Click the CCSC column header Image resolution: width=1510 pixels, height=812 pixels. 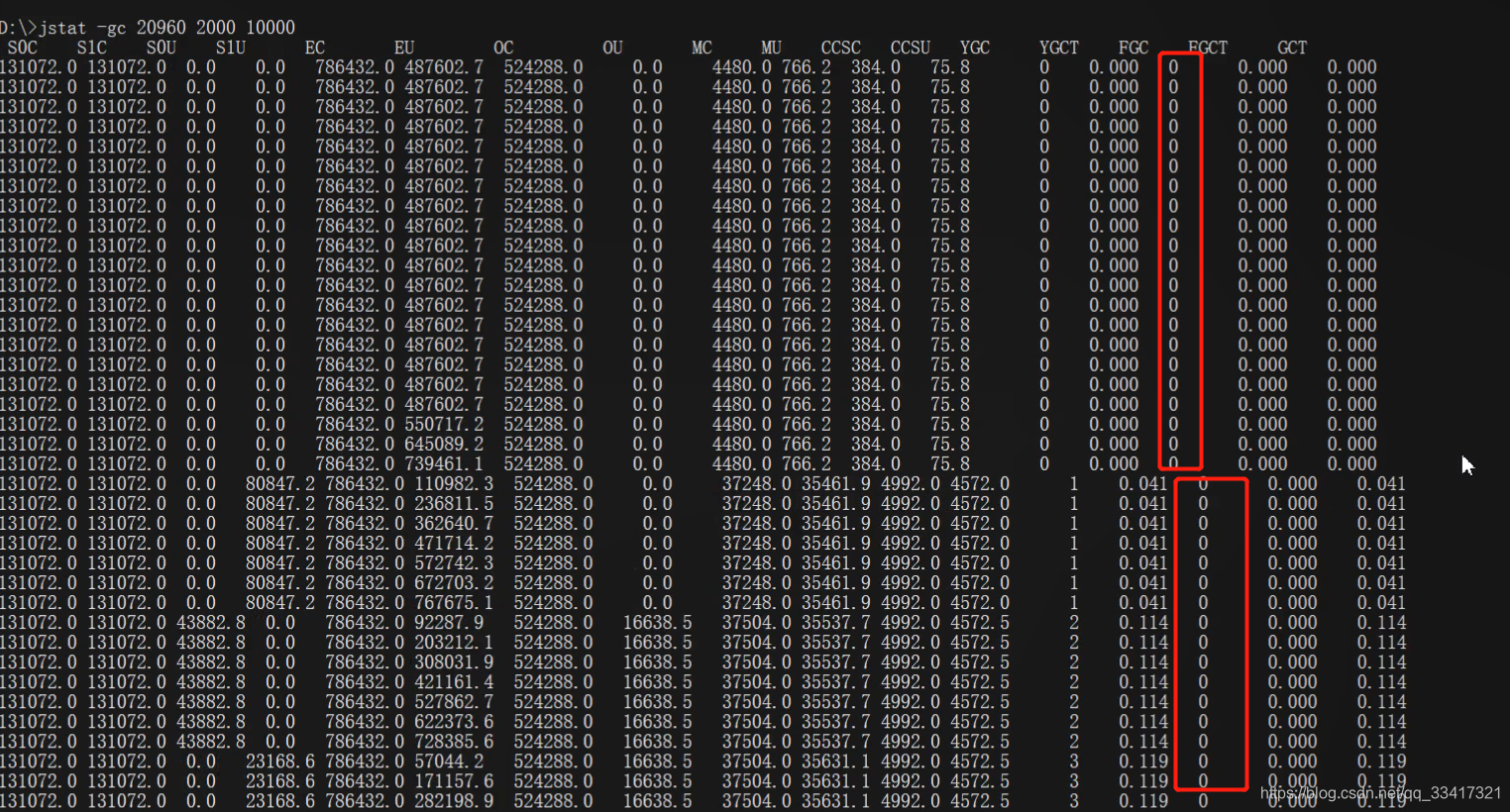point(840,48)
